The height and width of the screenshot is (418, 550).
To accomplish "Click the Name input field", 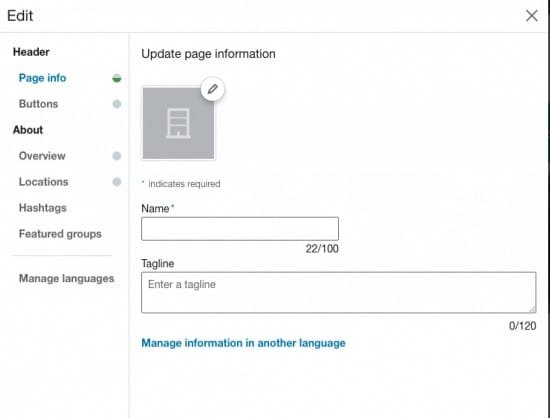I will point(240,229).
